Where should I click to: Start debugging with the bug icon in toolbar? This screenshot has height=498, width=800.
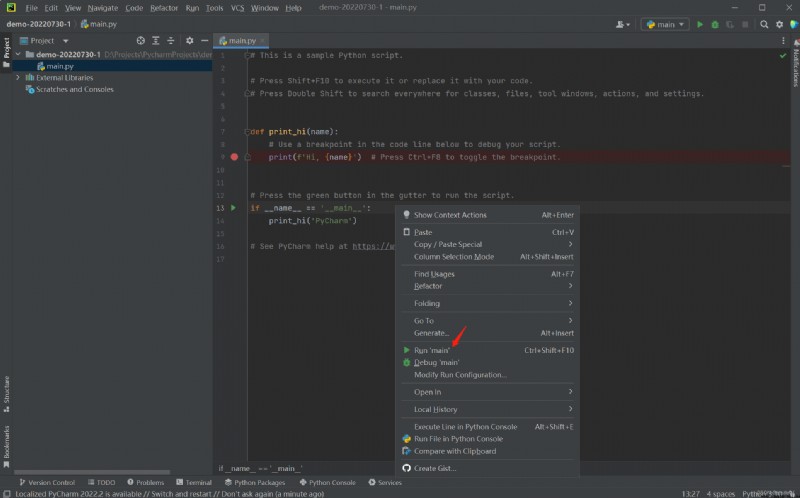tap(715, 24)
